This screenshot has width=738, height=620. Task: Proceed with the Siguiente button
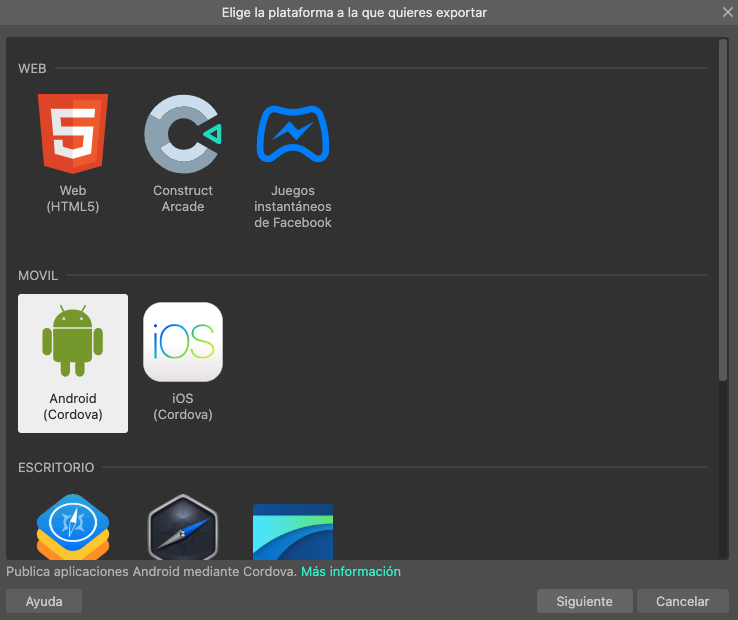coord(585,601)
